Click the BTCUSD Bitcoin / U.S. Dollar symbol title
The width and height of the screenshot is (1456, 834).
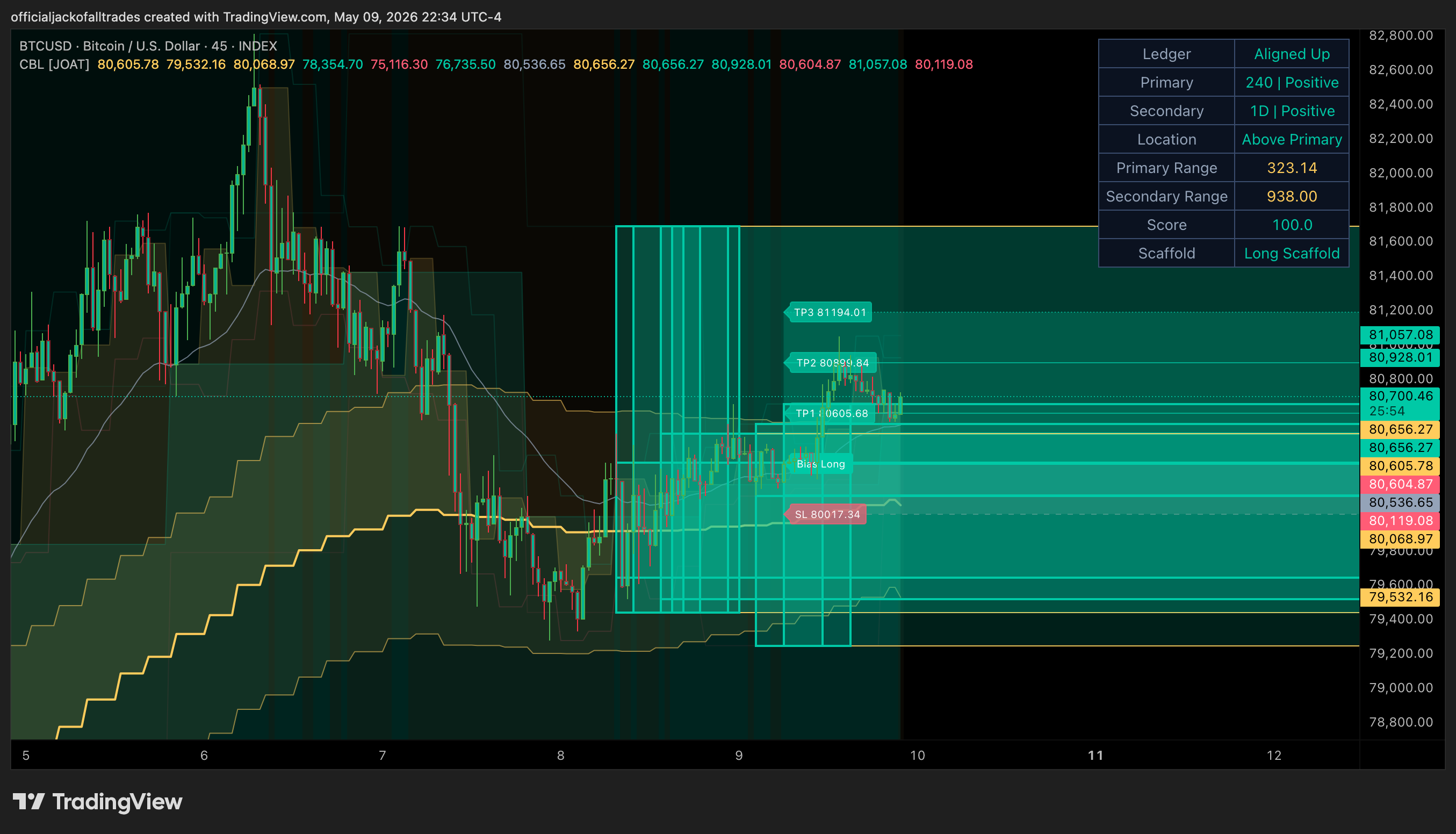(148, 46)
